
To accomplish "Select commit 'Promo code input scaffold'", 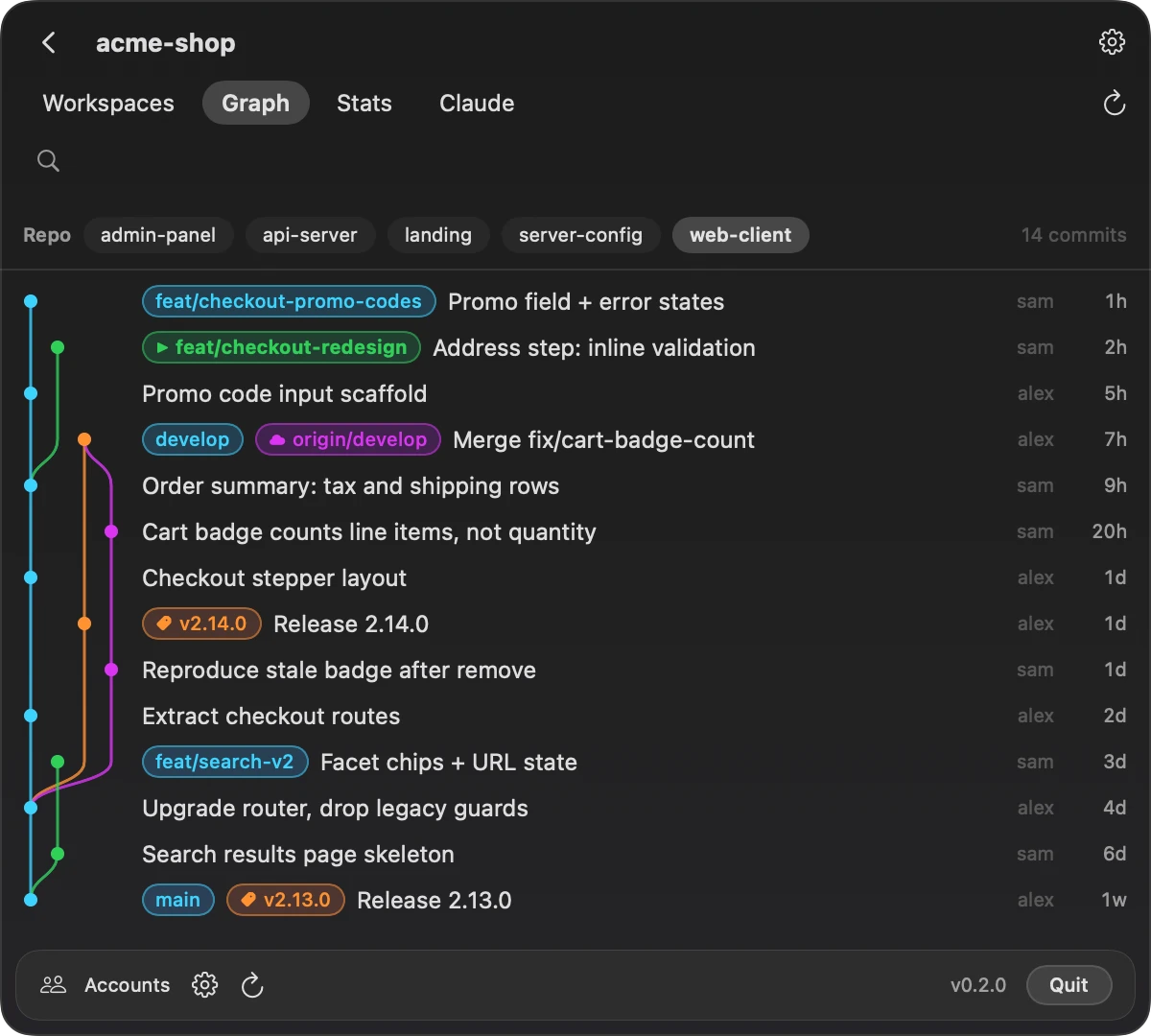I will 284,393.
